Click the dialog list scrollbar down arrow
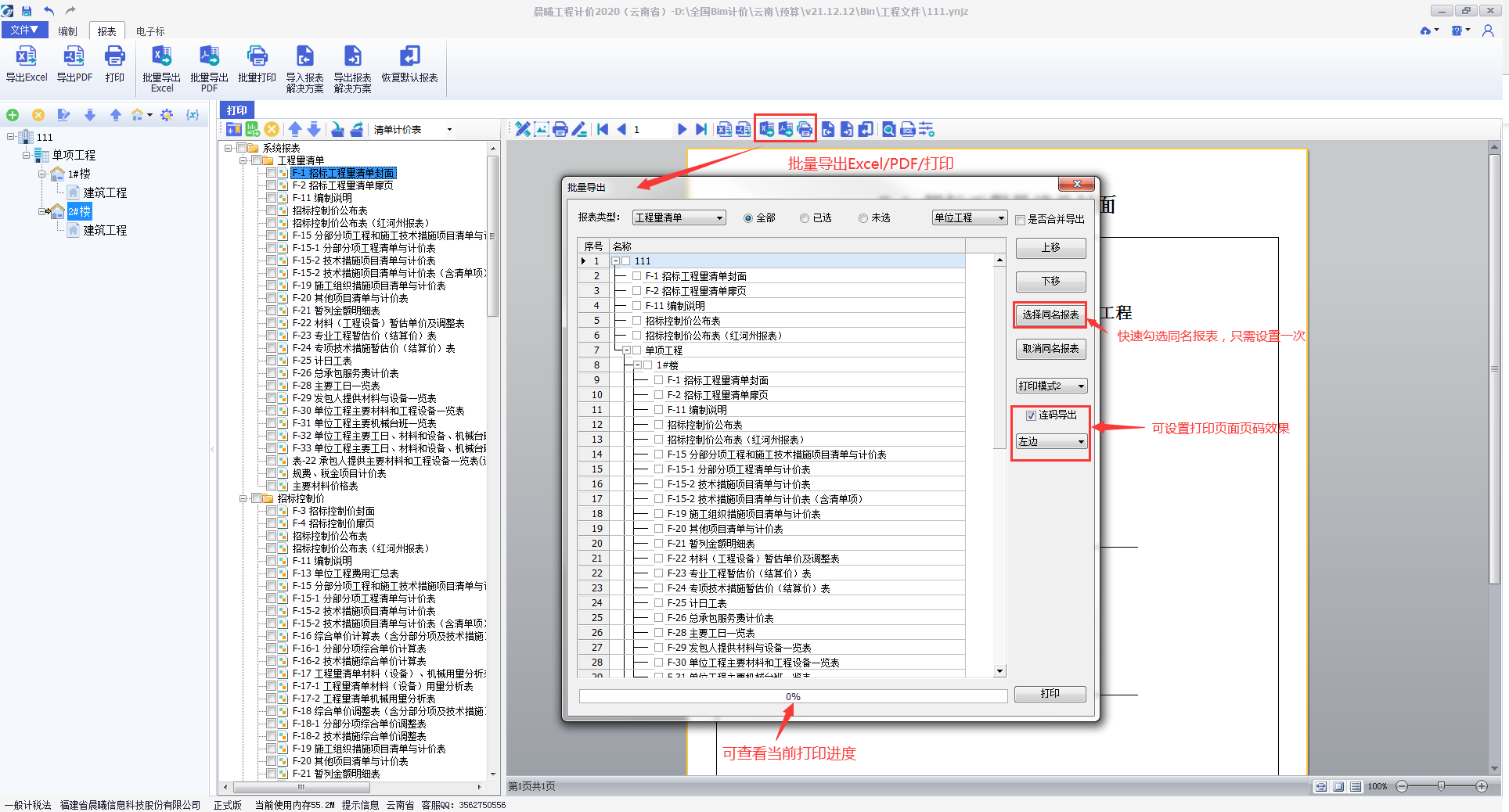Screen dimensions: 1509x812 click(x=999, y=671)
